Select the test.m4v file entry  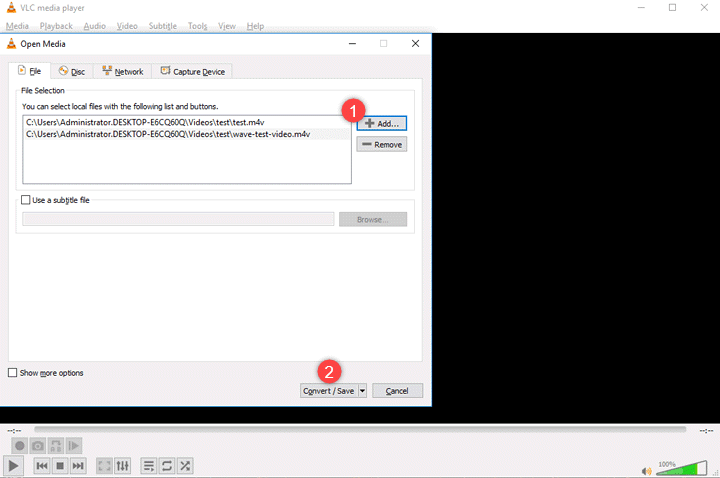point(187,122)
